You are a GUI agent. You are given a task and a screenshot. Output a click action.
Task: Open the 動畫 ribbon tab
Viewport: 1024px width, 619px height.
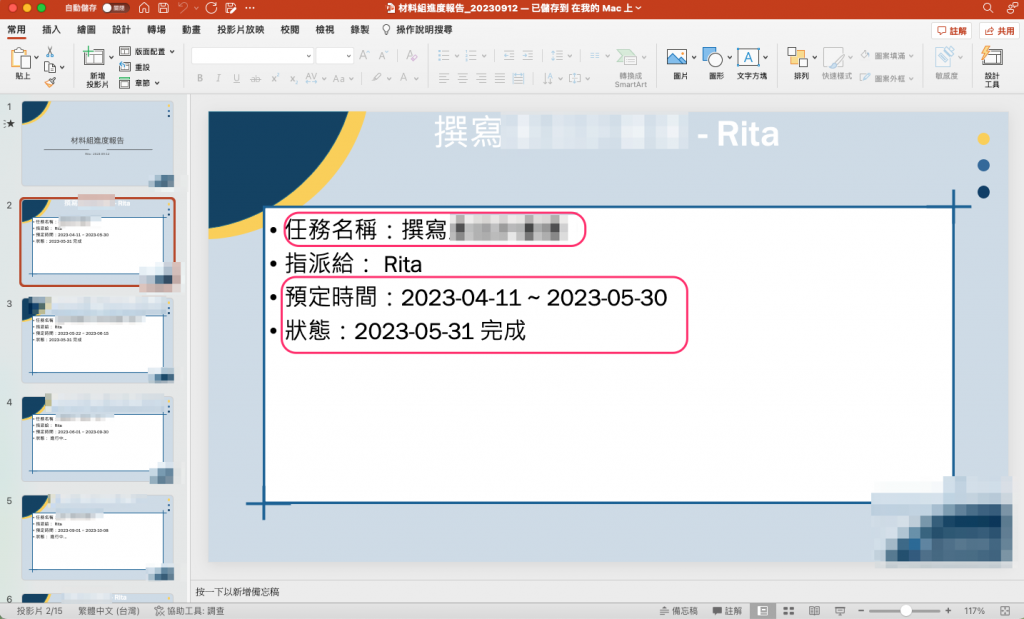pos(191,30)
